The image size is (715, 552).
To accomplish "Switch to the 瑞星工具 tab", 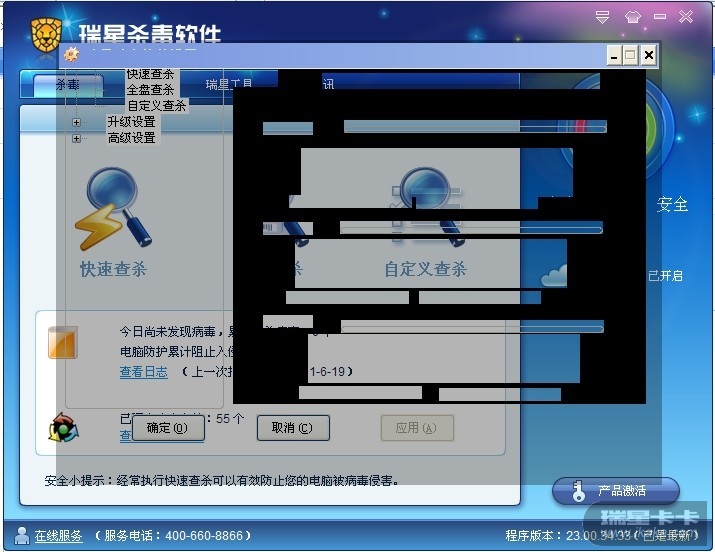I will (229, 84).
